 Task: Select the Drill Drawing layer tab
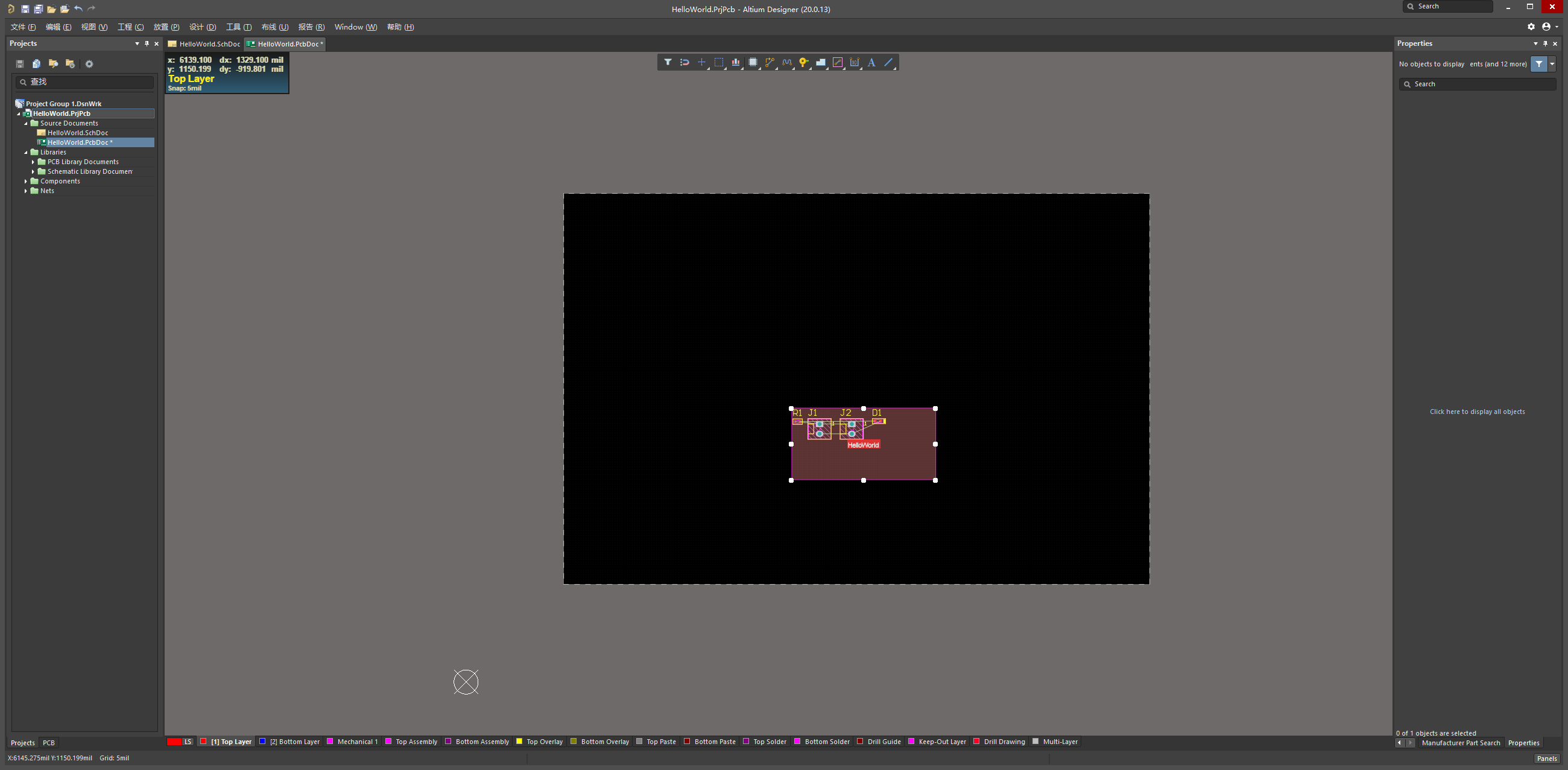[x=999, y=742]
